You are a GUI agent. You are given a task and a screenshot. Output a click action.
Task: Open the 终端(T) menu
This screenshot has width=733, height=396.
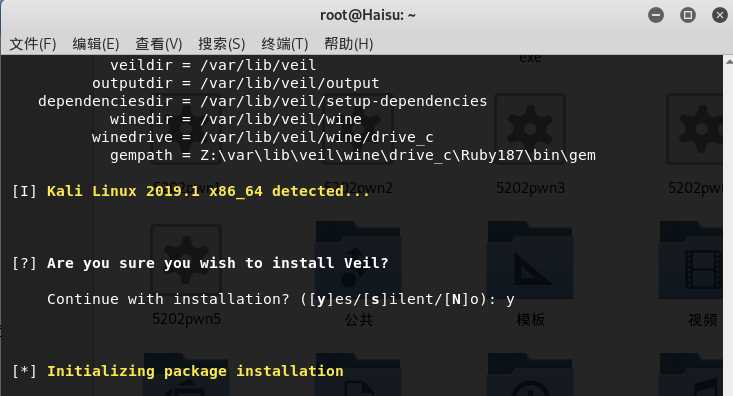coord(285,44)
